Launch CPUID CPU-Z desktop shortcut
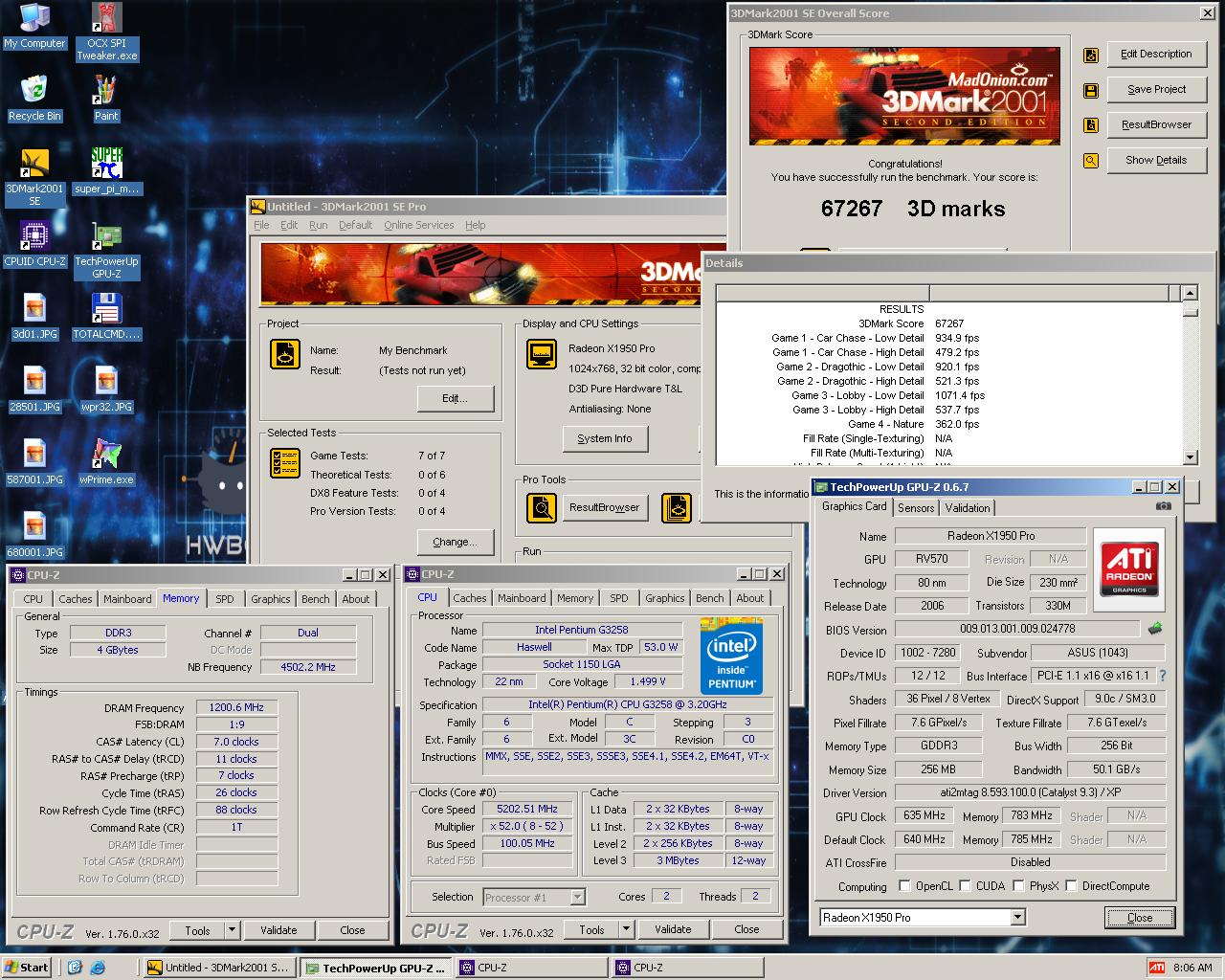 (34, 244)
